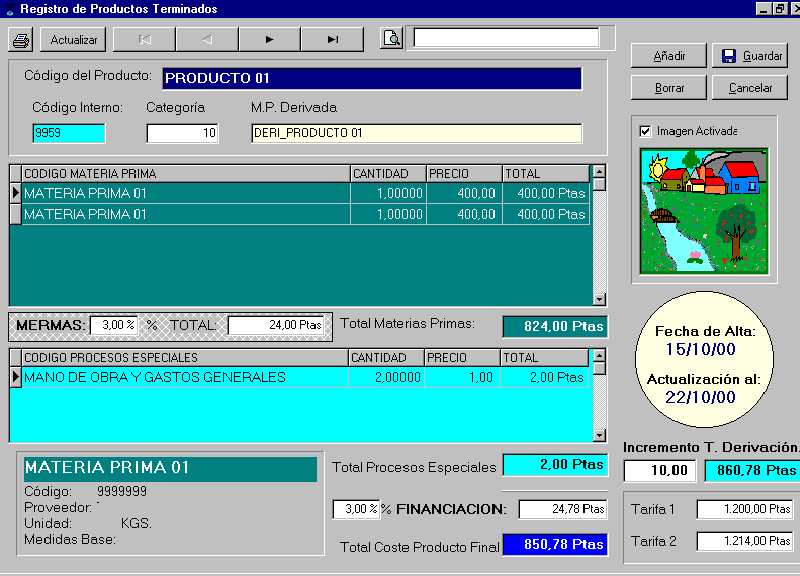This screenshot has width=800, height=576.
Task: Click the MERMAS percentage field
Action: tap(113, 325)
